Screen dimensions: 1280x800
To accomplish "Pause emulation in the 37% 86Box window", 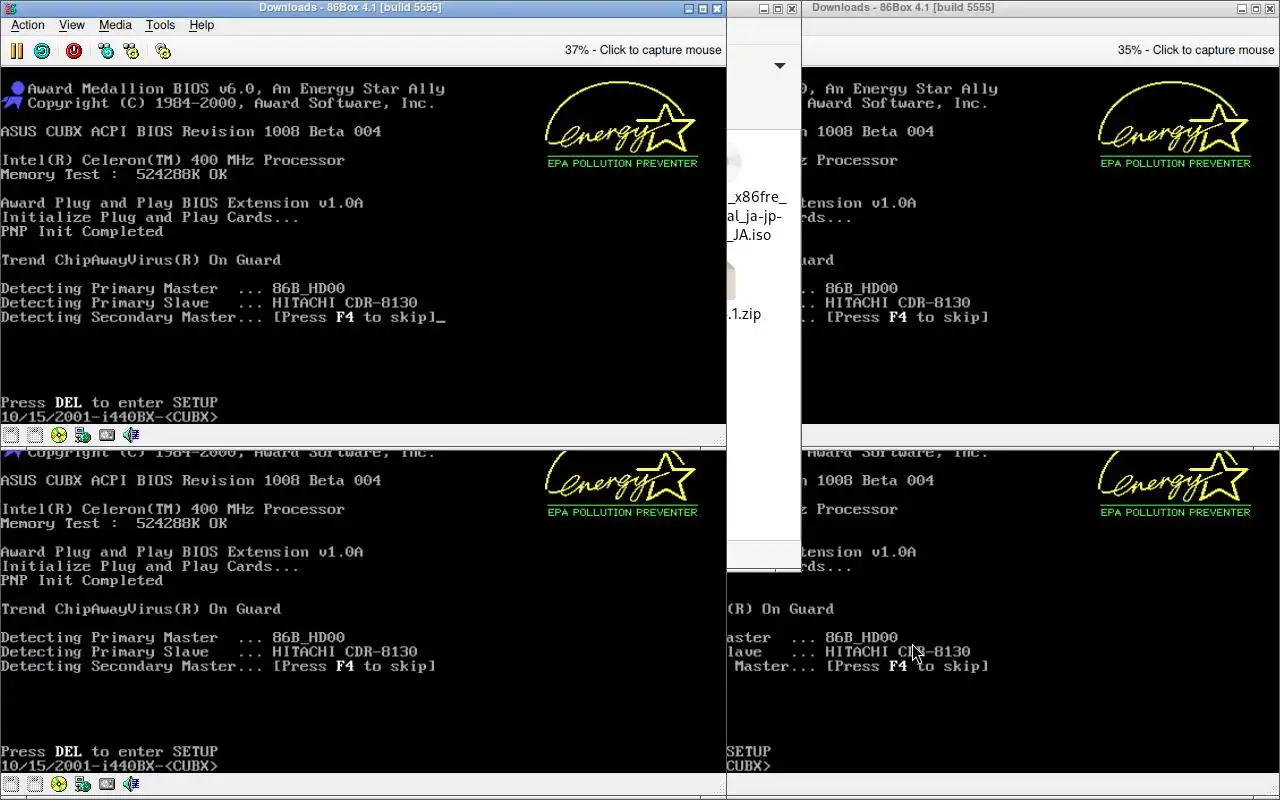I will (17, 50).
